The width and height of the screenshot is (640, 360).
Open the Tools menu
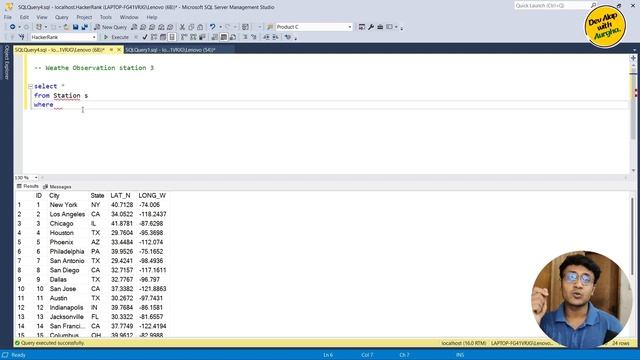[x=106, y=17]
